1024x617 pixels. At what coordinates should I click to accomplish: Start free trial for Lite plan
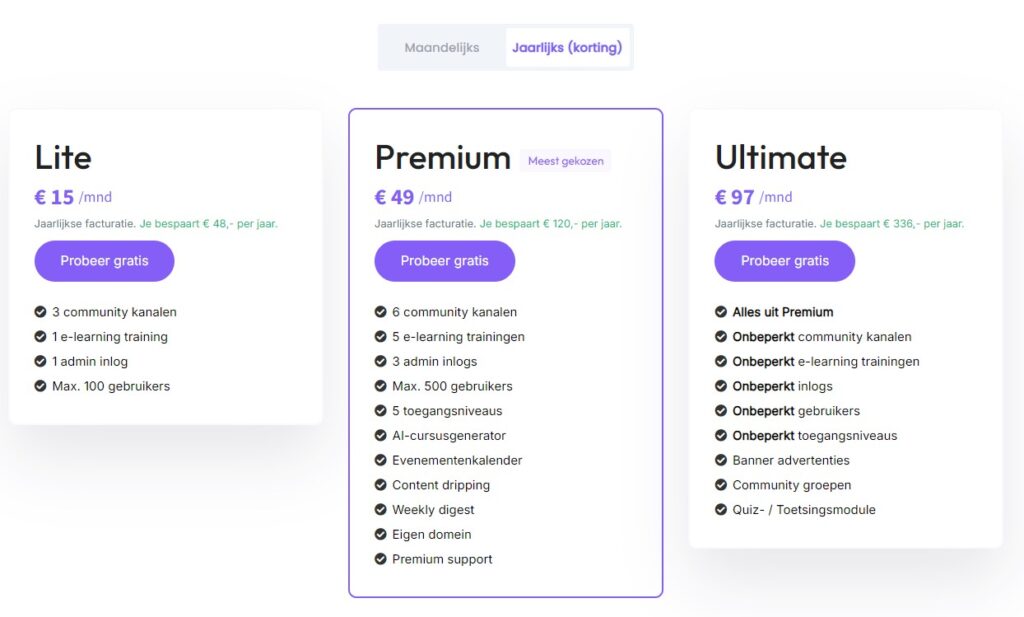click(104, 261)
